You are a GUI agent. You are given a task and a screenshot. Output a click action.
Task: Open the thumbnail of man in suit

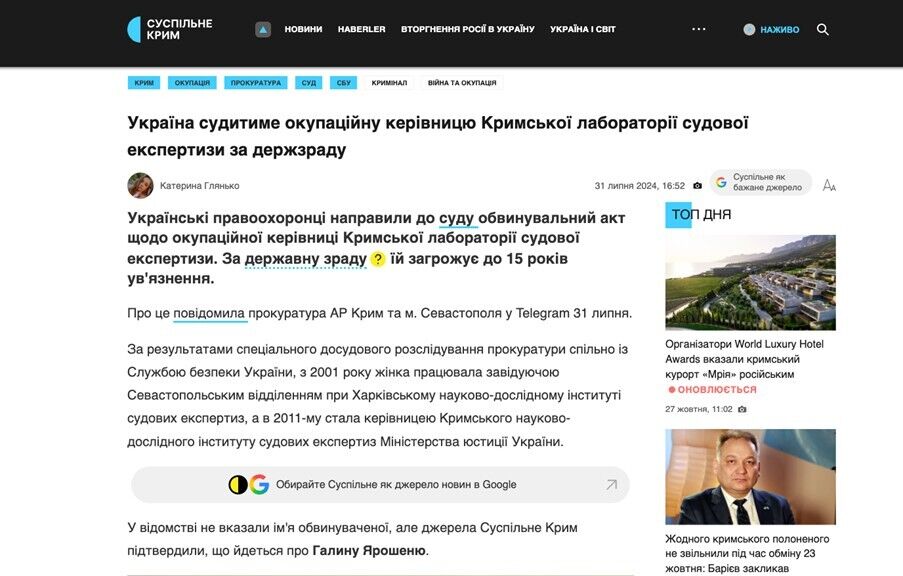(750, 477)
